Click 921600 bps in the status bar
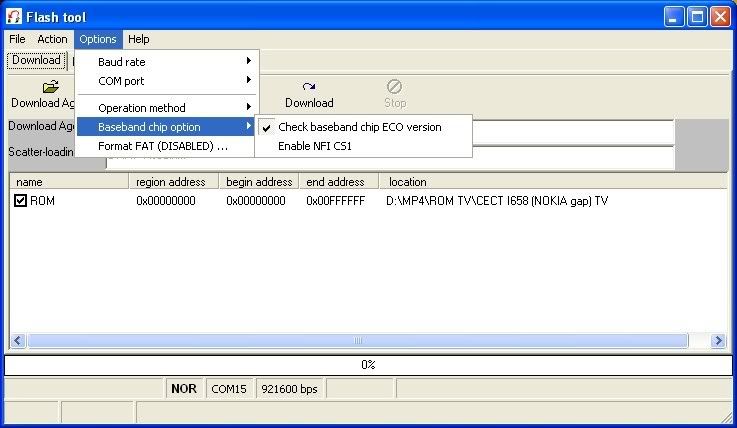The height and width of the screenshot is (428, 737). coord(290,389)
